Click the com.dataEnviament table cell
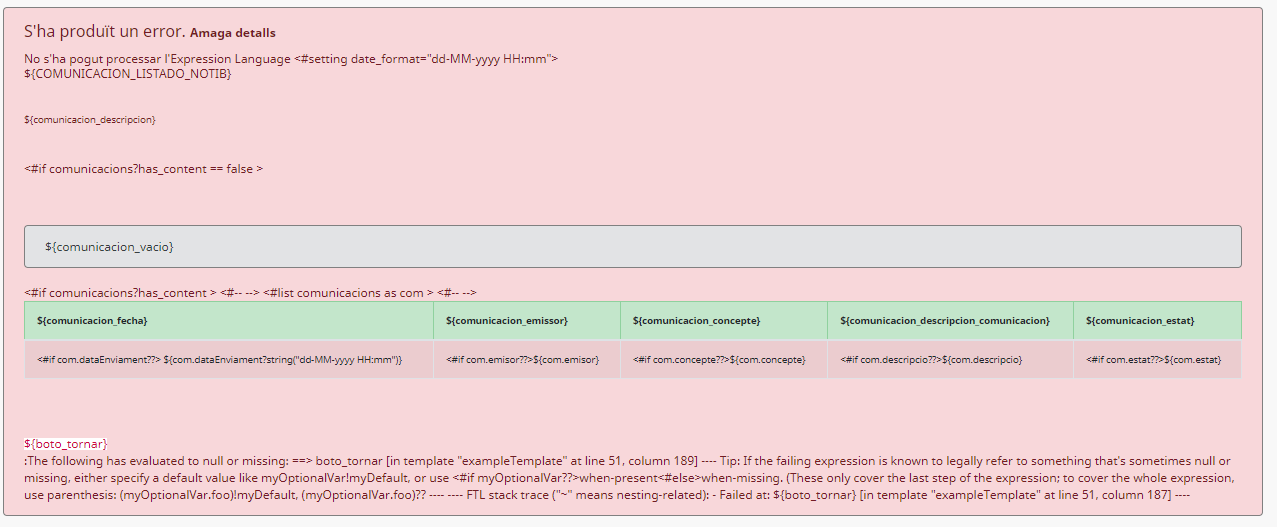Viewport: 1277px width, 527px height. point(229,359)
